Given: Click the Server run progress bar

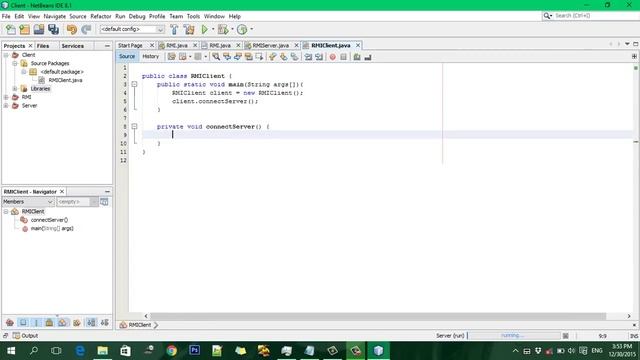Looking at the screenshot, I should [x=514, y=336].
